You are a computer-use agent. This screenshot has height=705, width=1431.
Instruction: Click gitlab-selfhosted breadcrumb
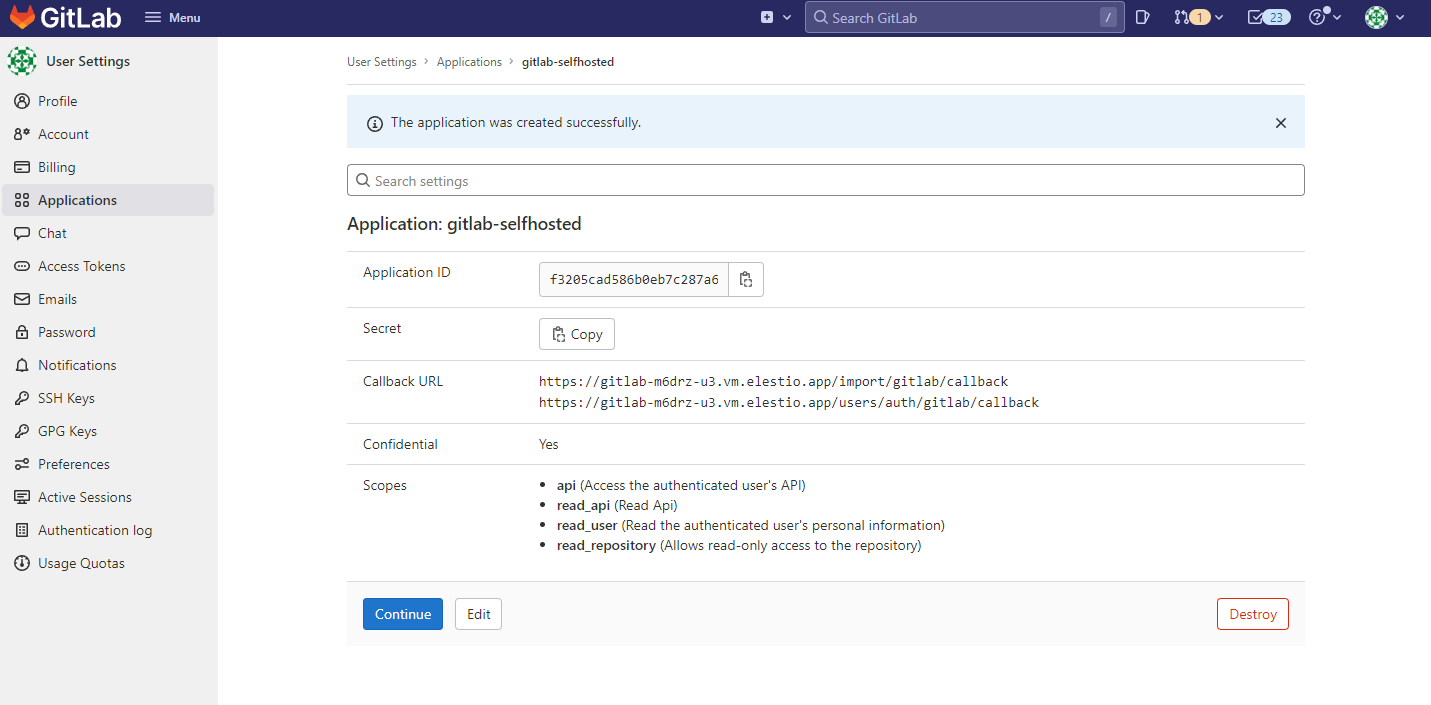point(568,62)
